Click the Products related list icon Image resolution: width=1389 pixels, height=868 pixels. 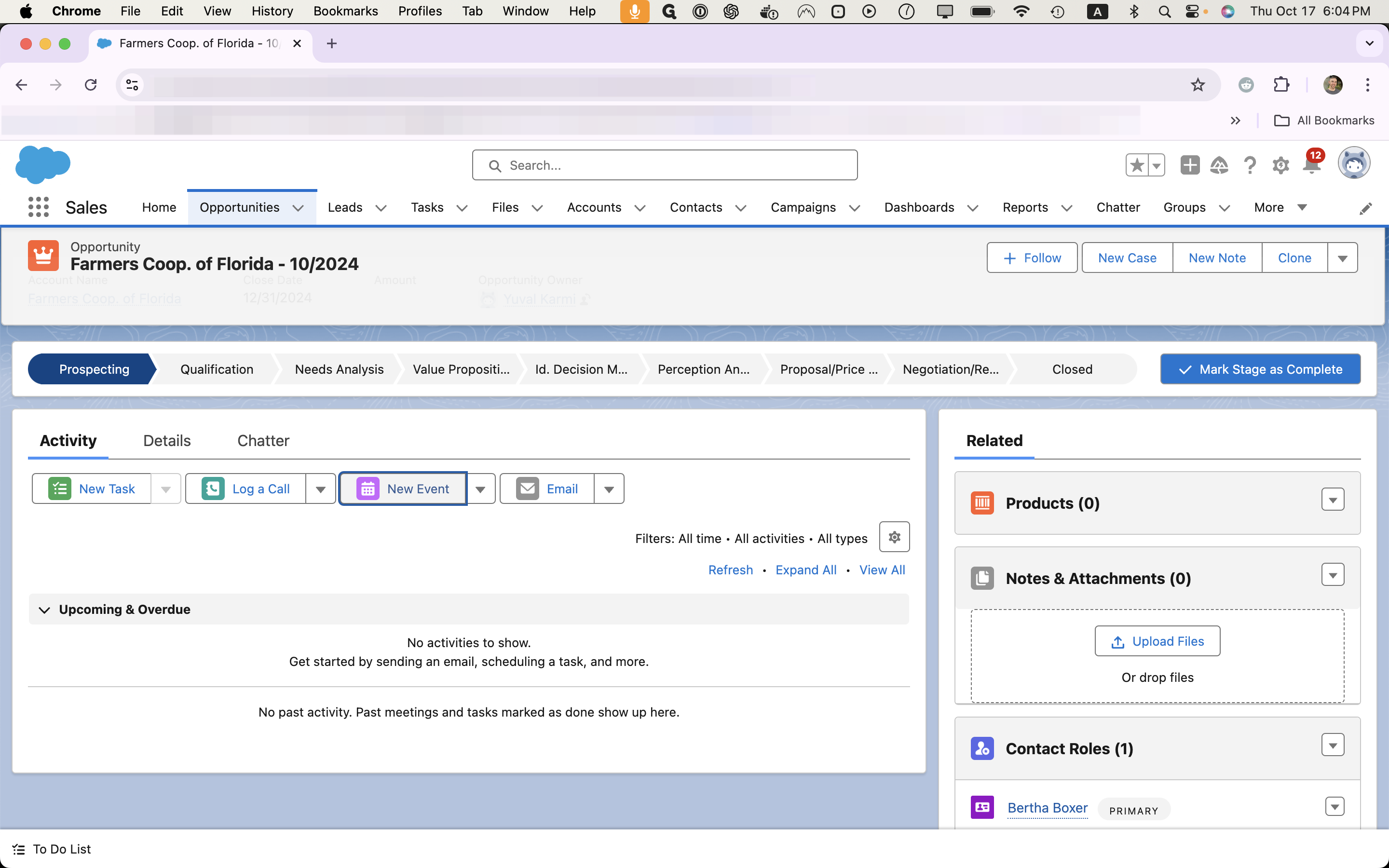tap(982, 503)
